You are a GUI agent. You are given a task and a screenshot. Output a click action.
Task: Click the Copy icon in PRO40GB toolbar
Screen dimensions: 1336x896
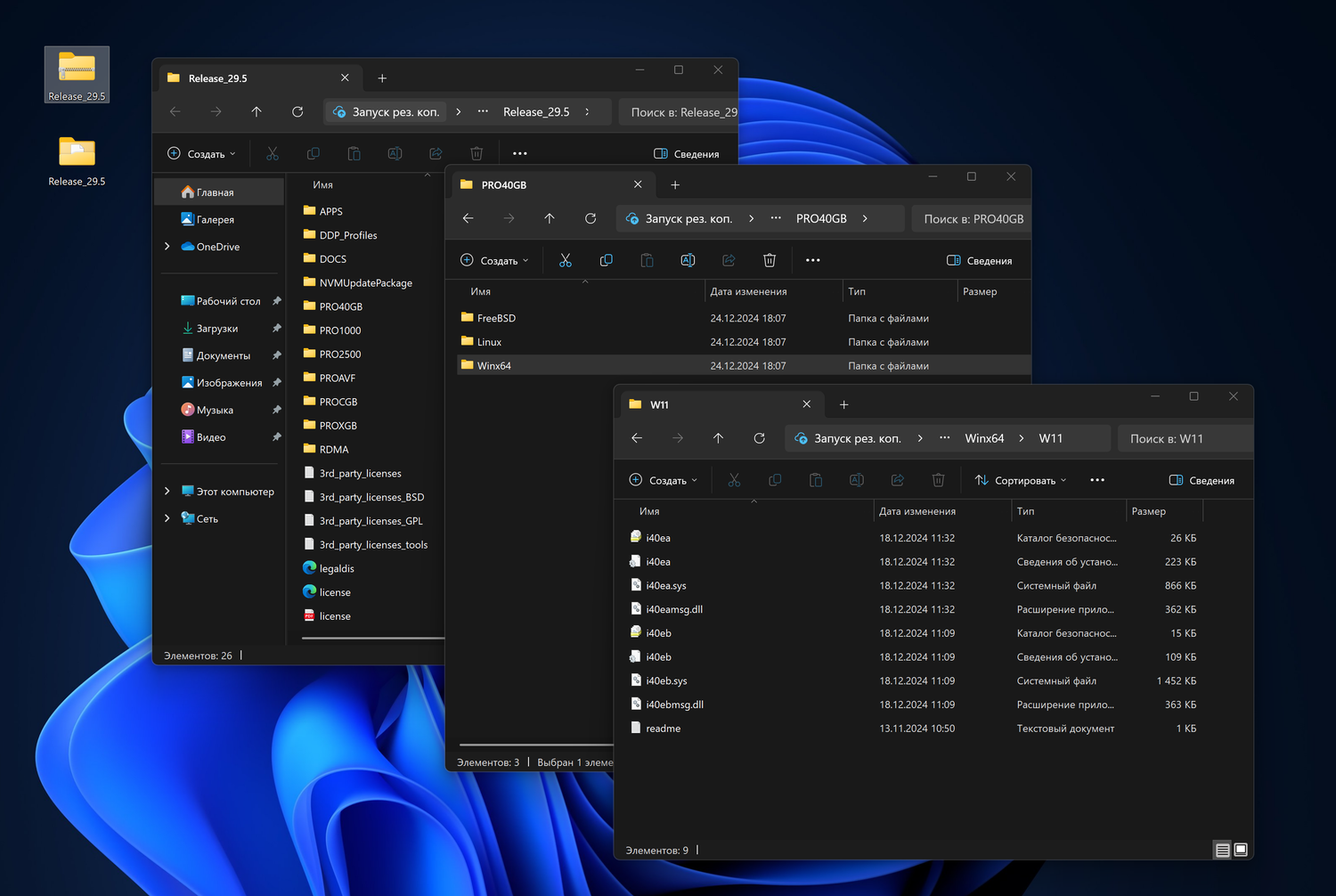pyautogui.click(x=607, y=260)
